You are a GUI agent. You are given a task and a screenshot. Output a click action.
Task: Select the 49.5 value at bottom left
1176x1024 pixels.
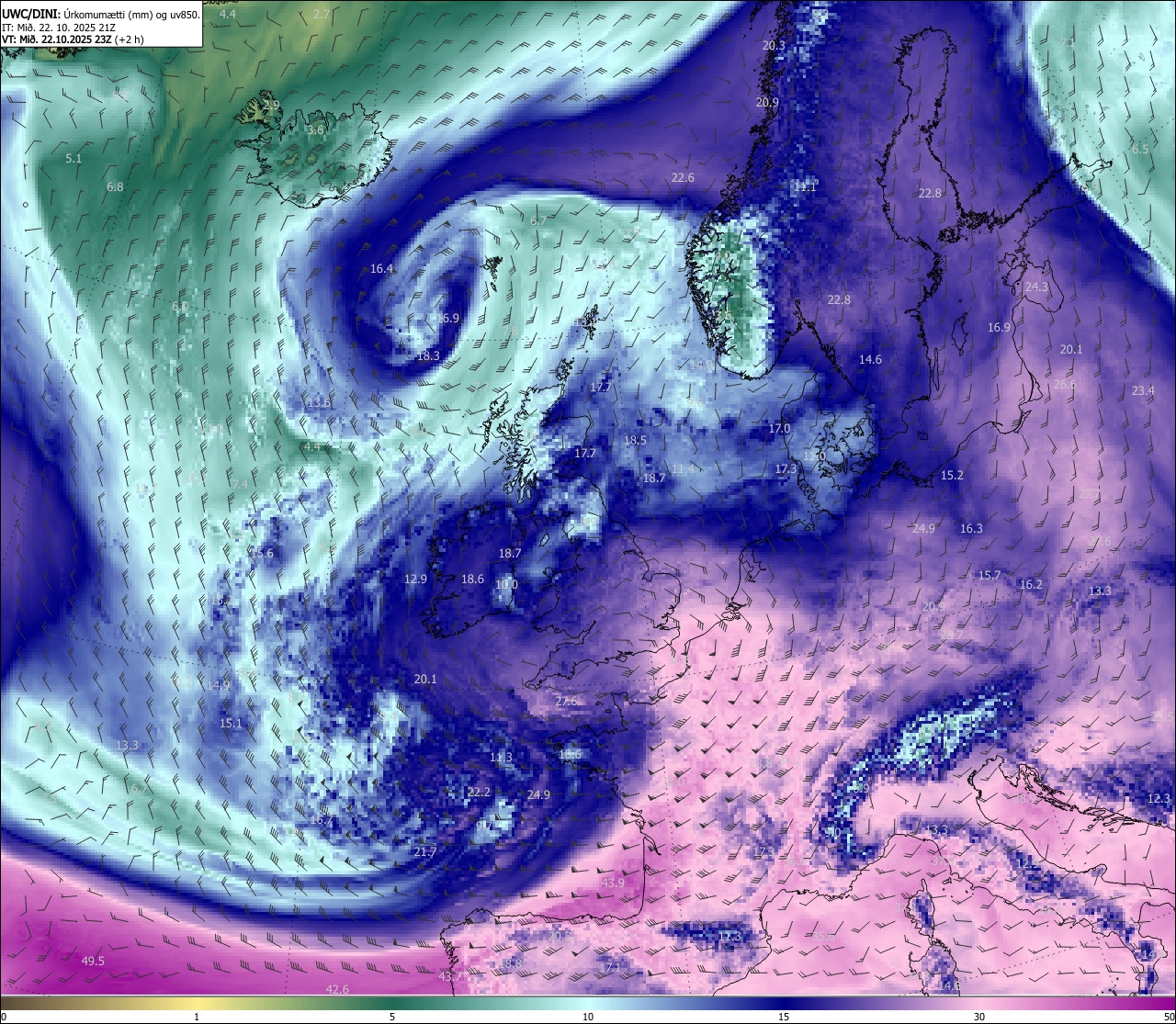click(x=93, y=962)
